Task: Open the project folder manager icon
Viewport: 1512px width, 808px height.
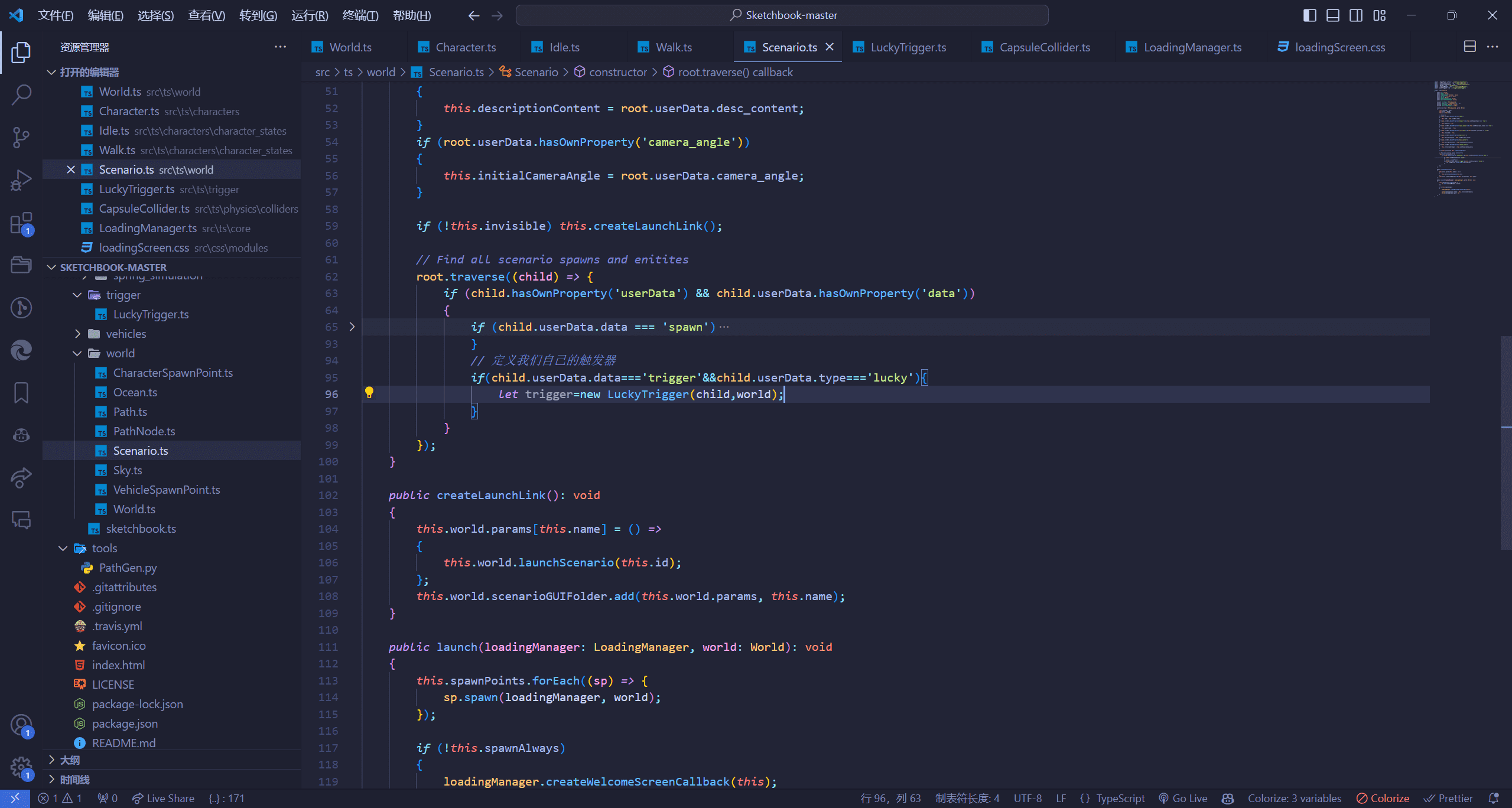Action: (x=21, y=265)
